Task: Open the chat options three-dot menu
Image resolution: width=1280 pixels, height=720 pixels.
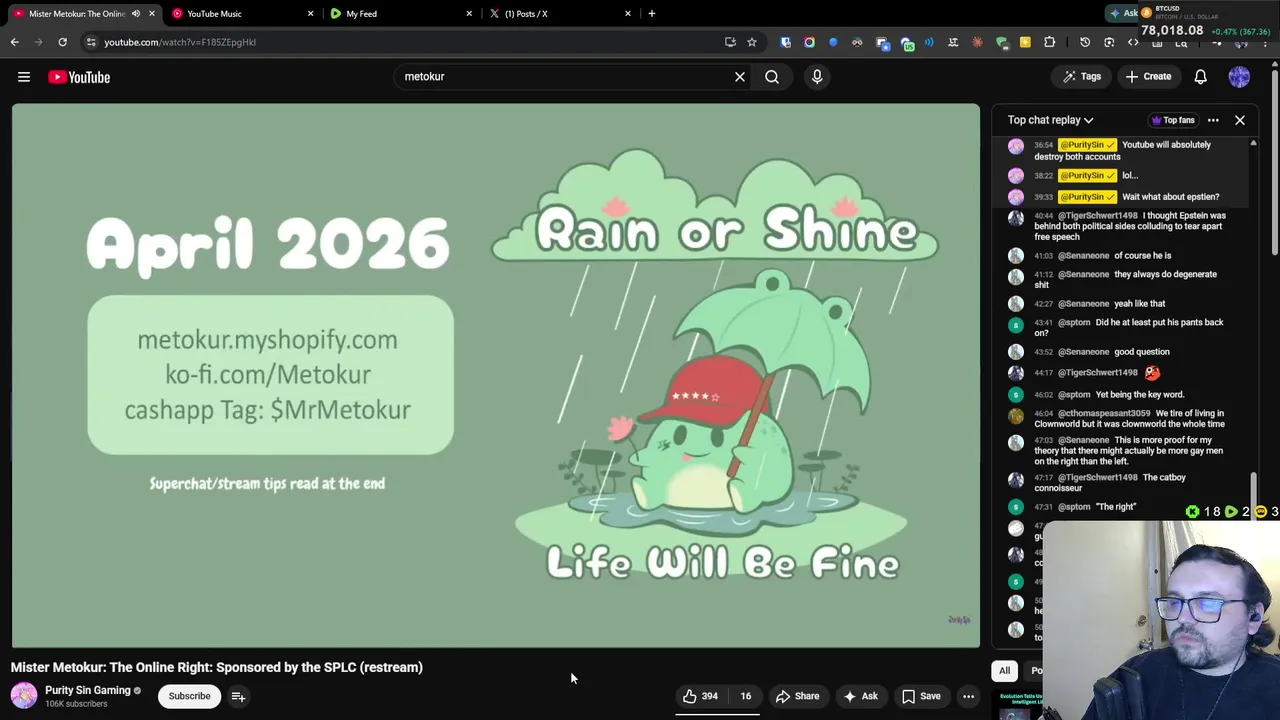Action: click(x=1213, y=120)
